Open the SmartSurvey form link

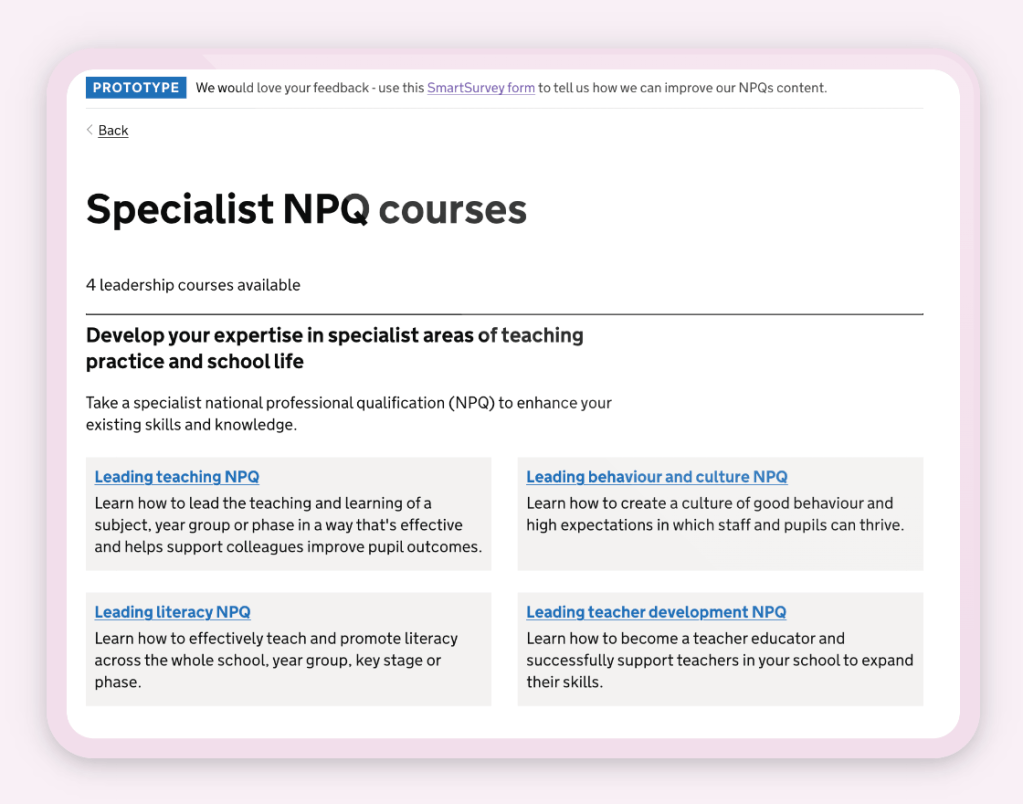pyautogui.click(x=481, y=88)
